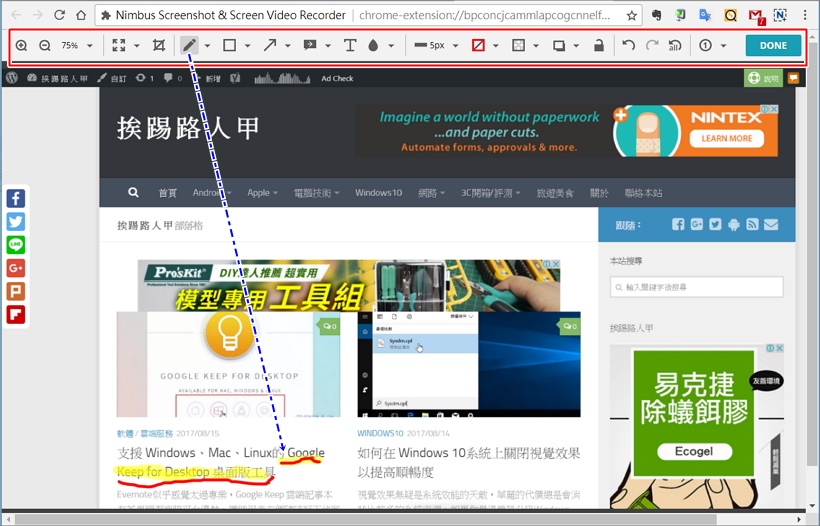Click the redo arrow

click(652, 45)
